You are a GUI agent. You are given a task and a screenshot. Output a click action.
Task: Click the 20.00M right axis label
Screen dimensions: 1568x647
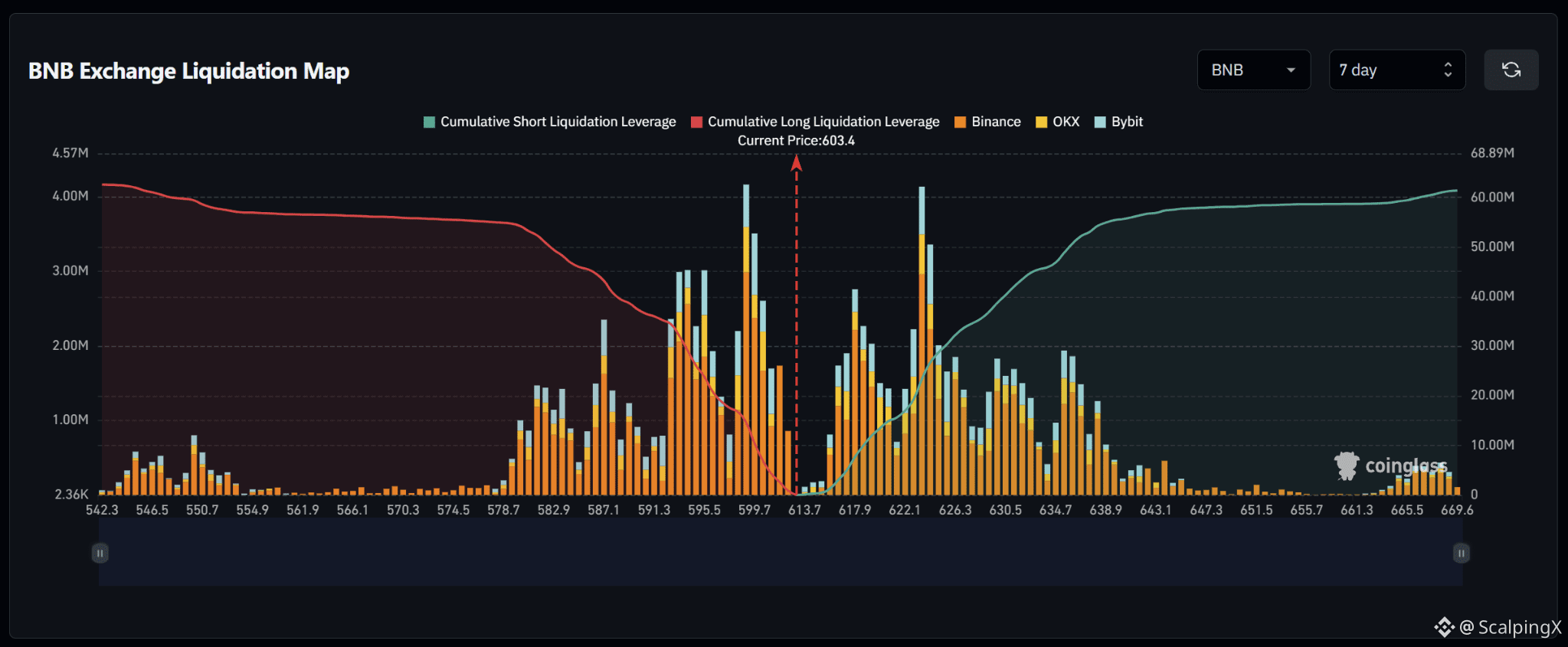pos(1492,395)
